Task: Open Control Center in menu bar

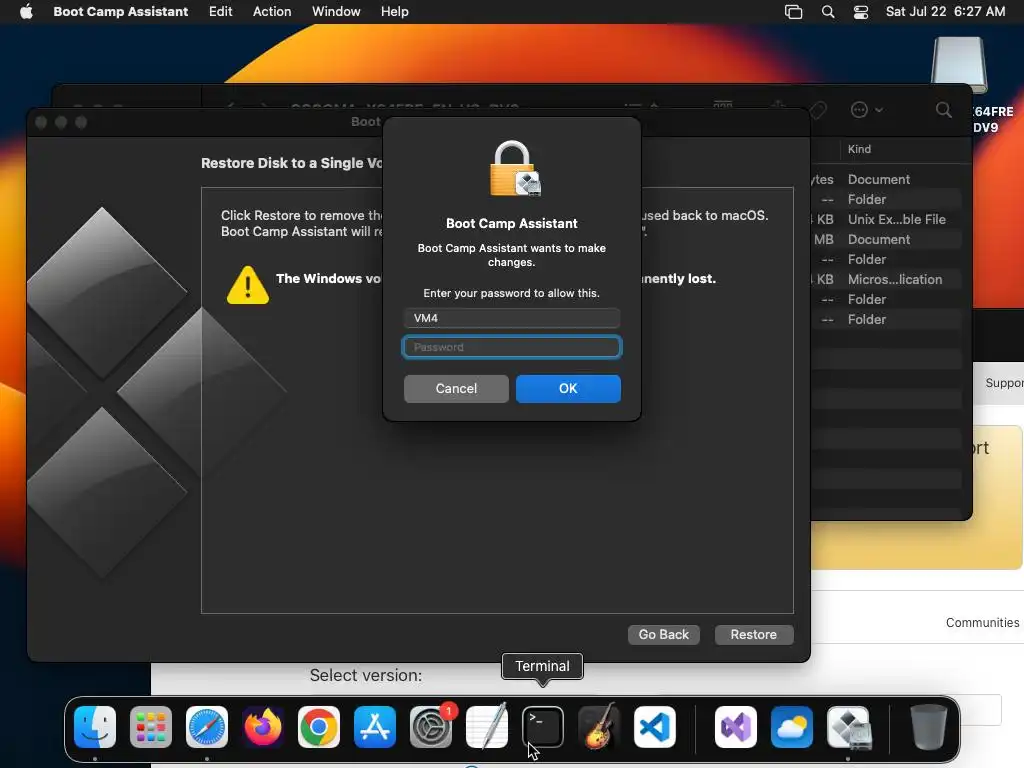Action: coord(861,11)
